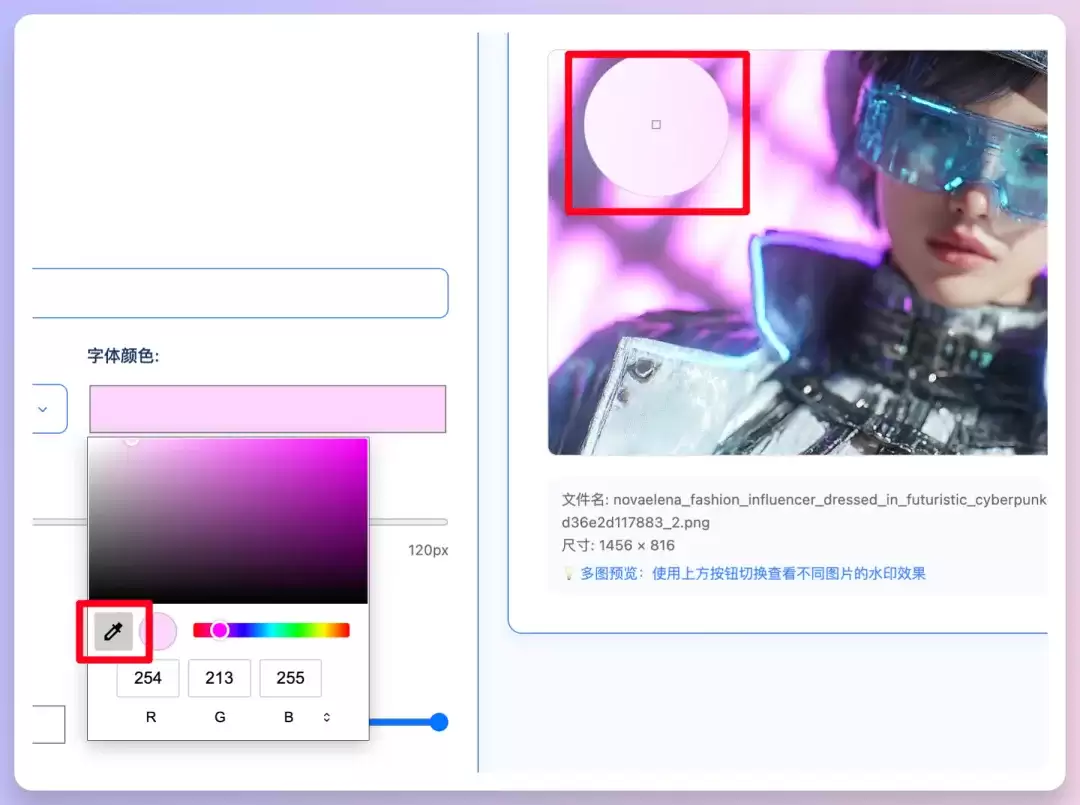Image resolution: width=1080 pixels, height=805 pixels.
Task: Click the pink 字体颜色 color swatch bar
Action: tap(268, 409)
